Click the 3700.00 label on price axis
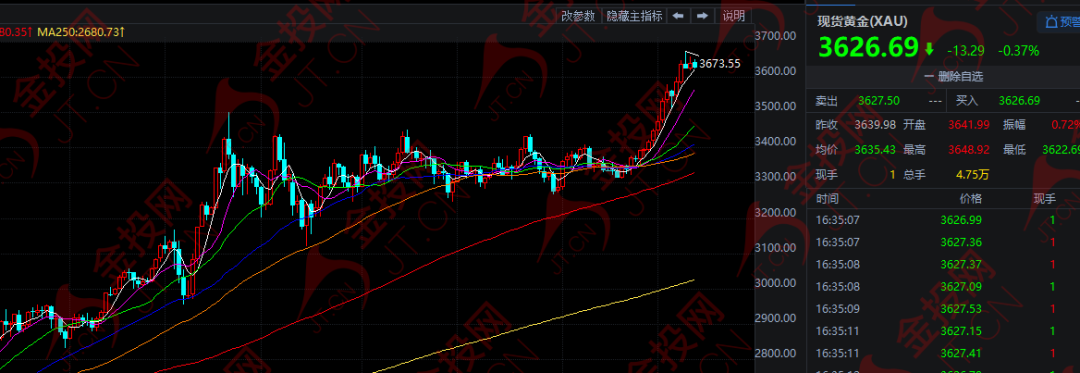The height and width of the screenshot is (373, 1080). pyautogui.click(x=776, y=36)
